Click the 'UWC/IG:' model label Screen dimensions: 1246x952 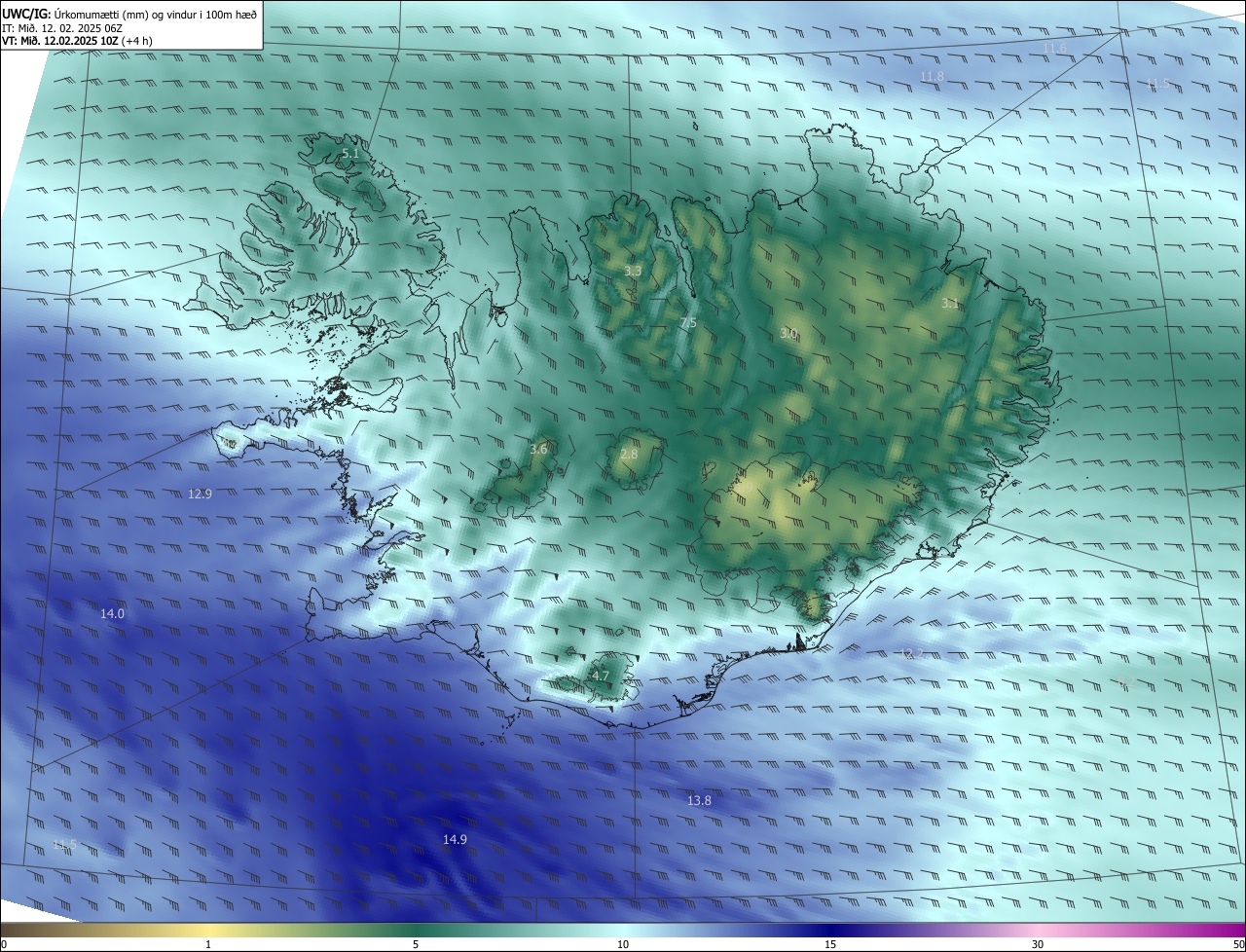click(x=27, y=14)
